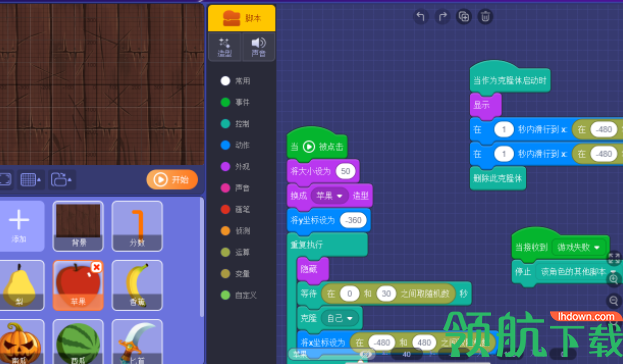Click the 重复执行 repeat block

pyautogui.click(x=327, y=244)
